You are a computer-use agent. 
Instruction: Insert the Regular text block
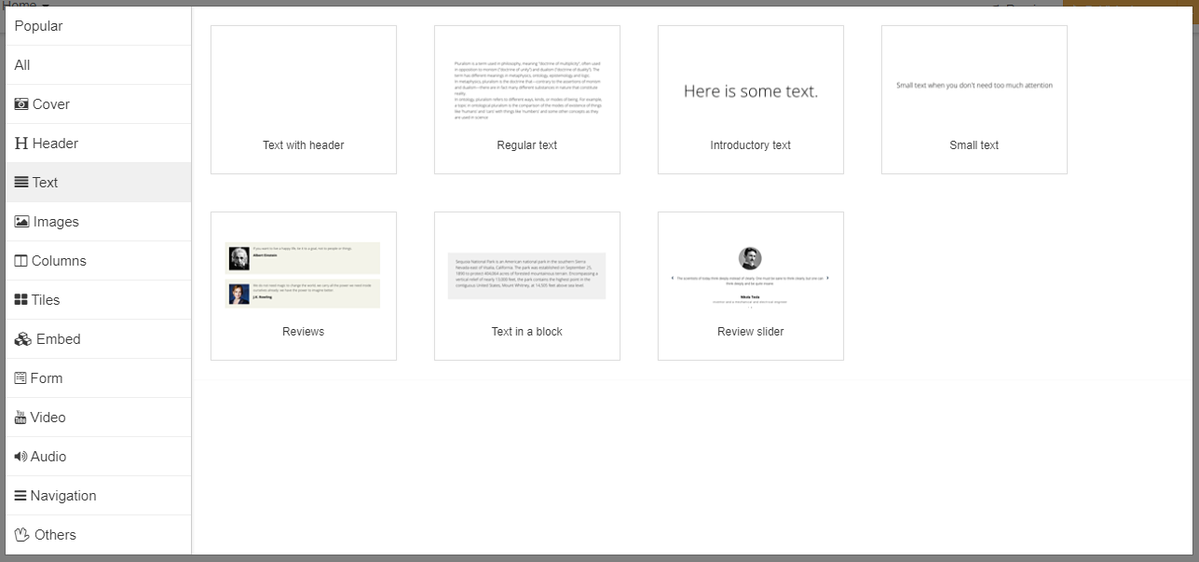[527, 99]
